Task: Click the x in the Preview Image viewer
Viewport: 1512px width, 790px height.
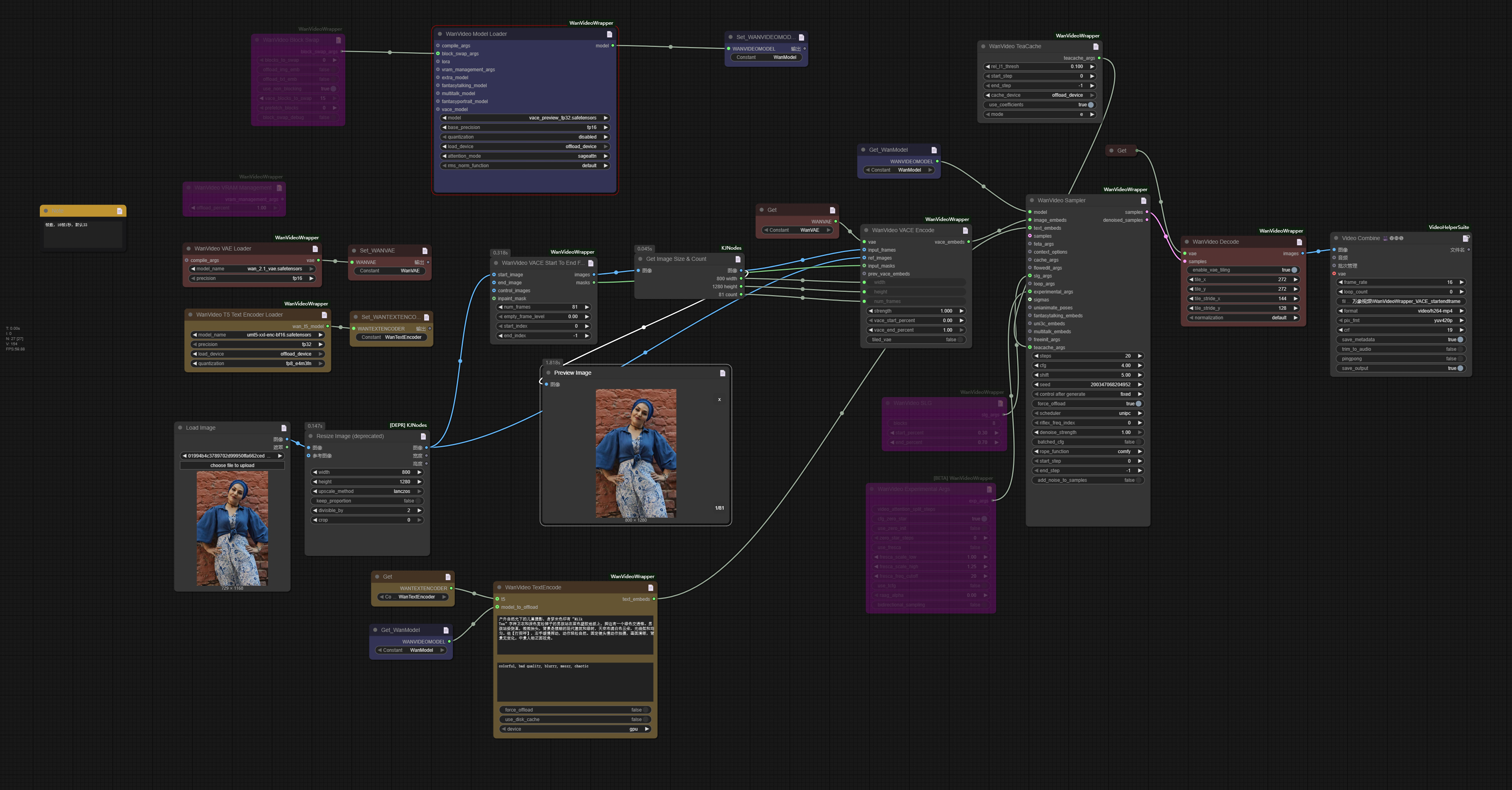Action: [719, 399]
